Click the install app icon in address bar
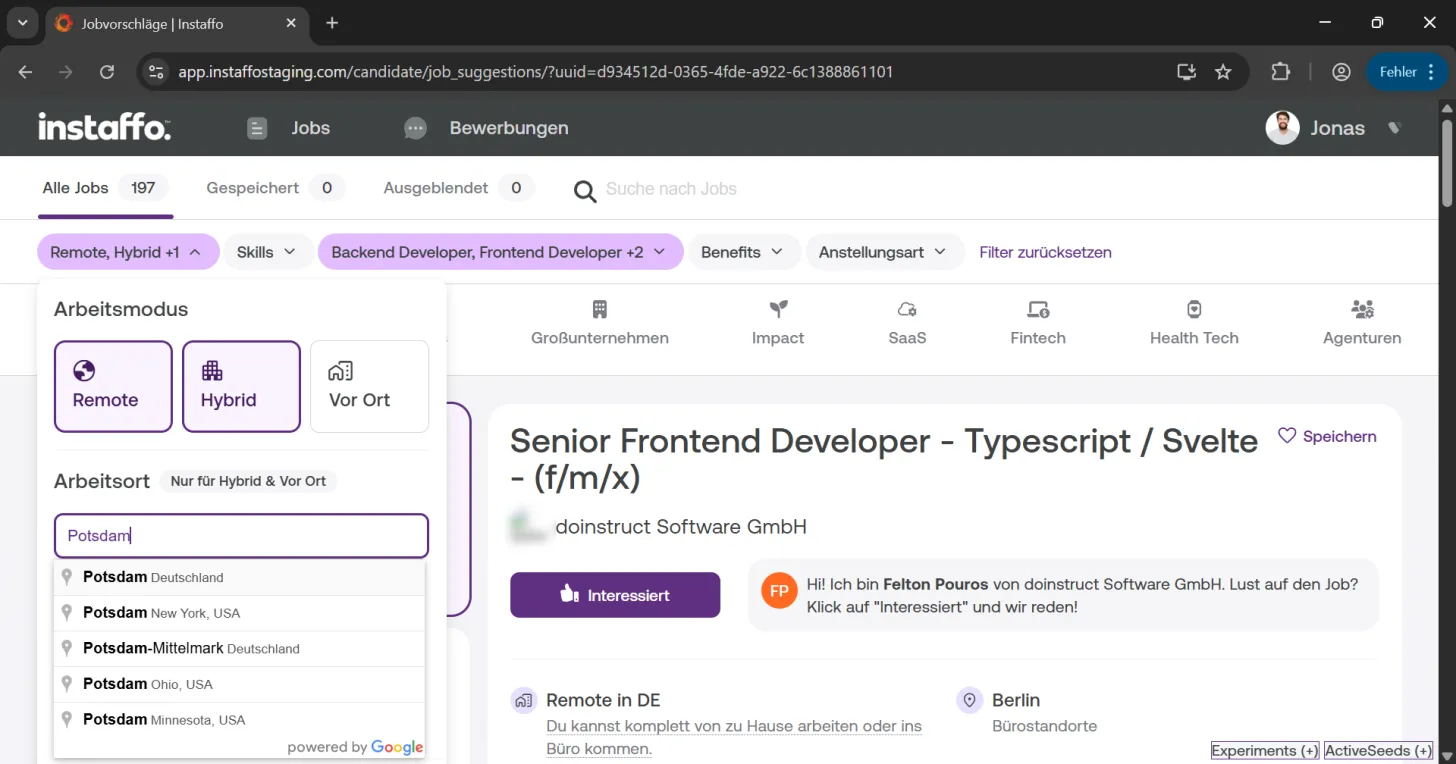Image resolution: width=1456 pixels, height=764 pixels. (1186, 72)
